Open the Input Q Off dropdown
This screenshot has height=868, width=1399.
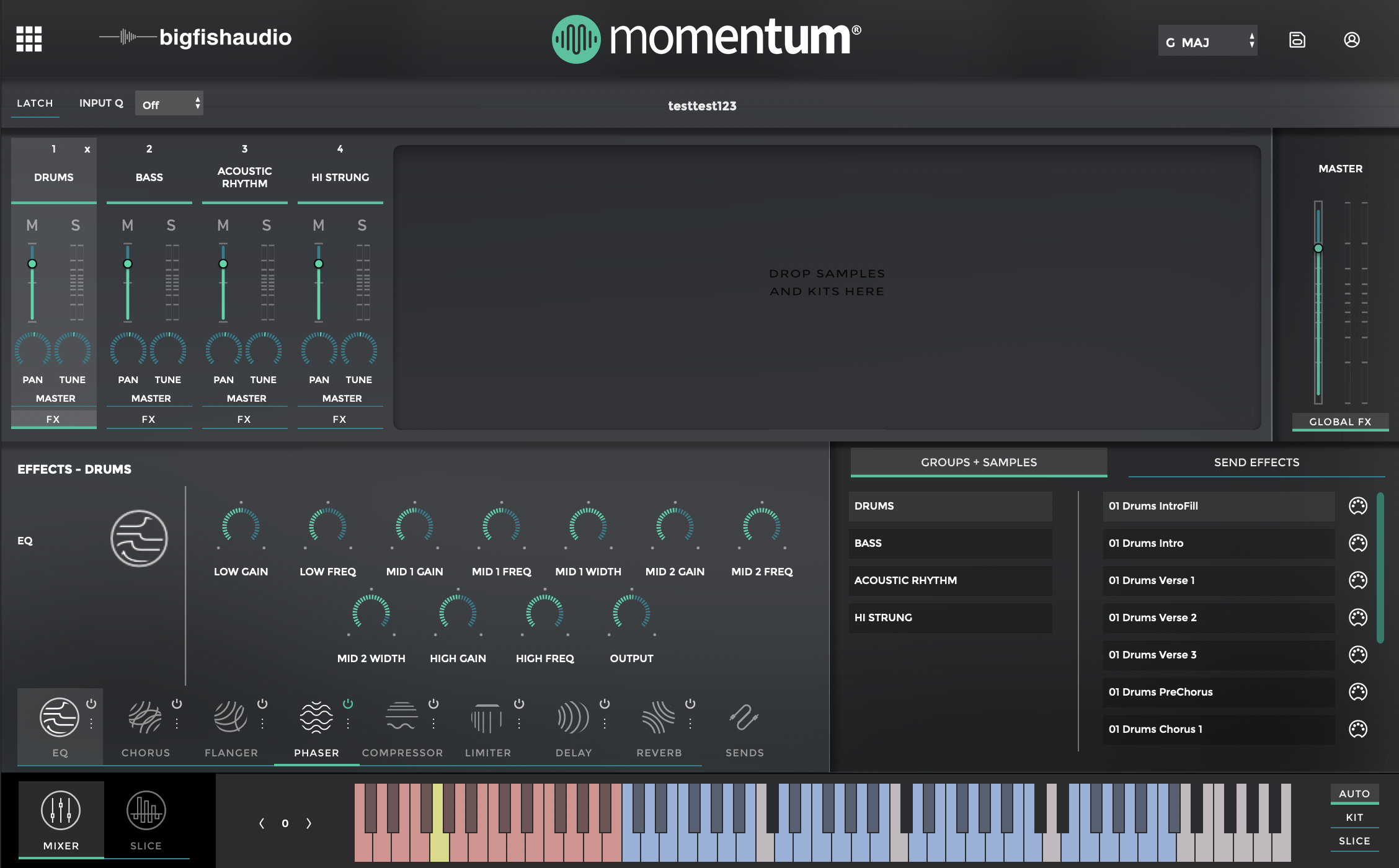click(169, 104)
